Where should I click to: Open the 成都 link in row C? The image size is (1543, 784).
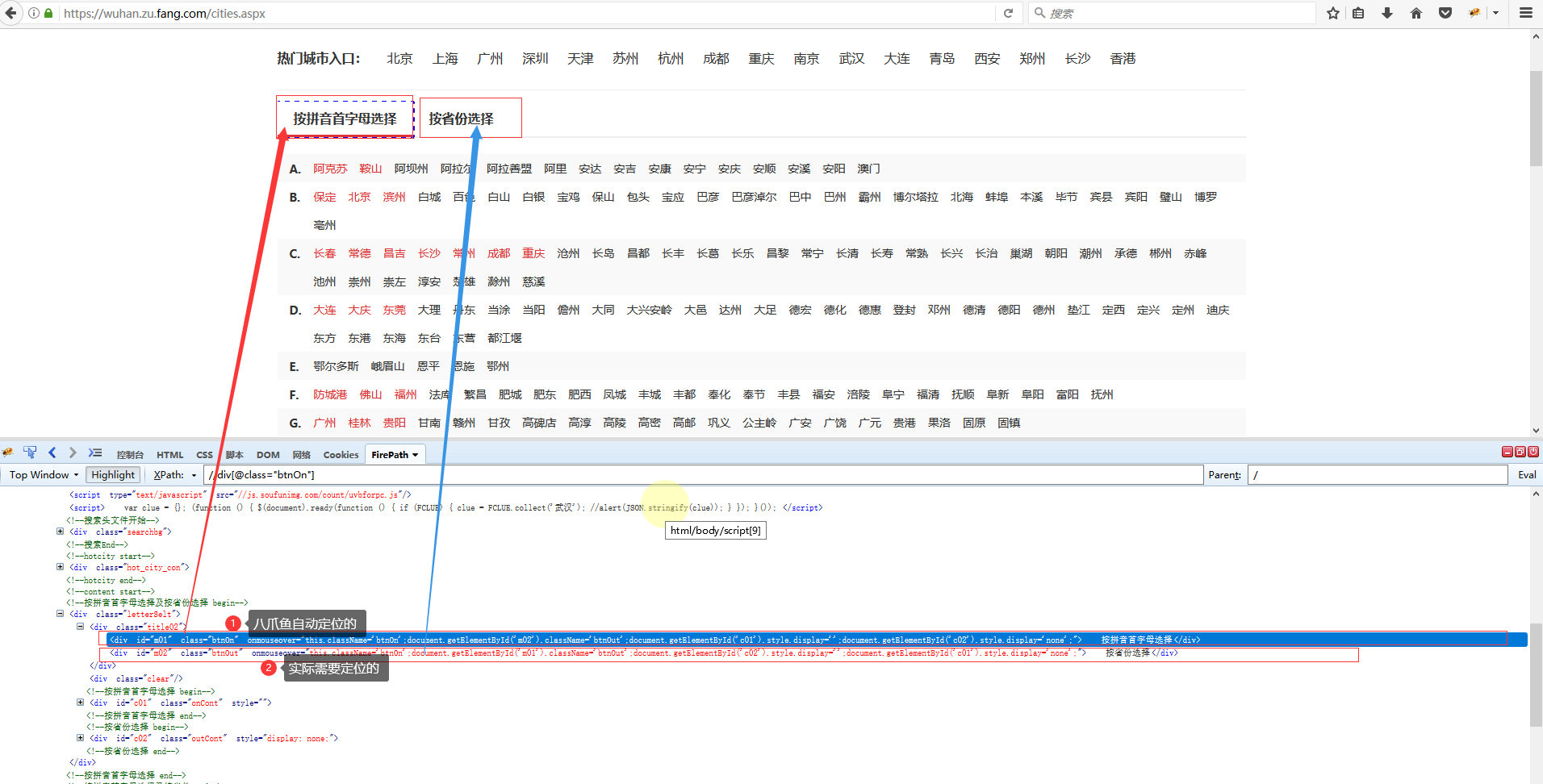pyautogui.click(x=499, y=253)
